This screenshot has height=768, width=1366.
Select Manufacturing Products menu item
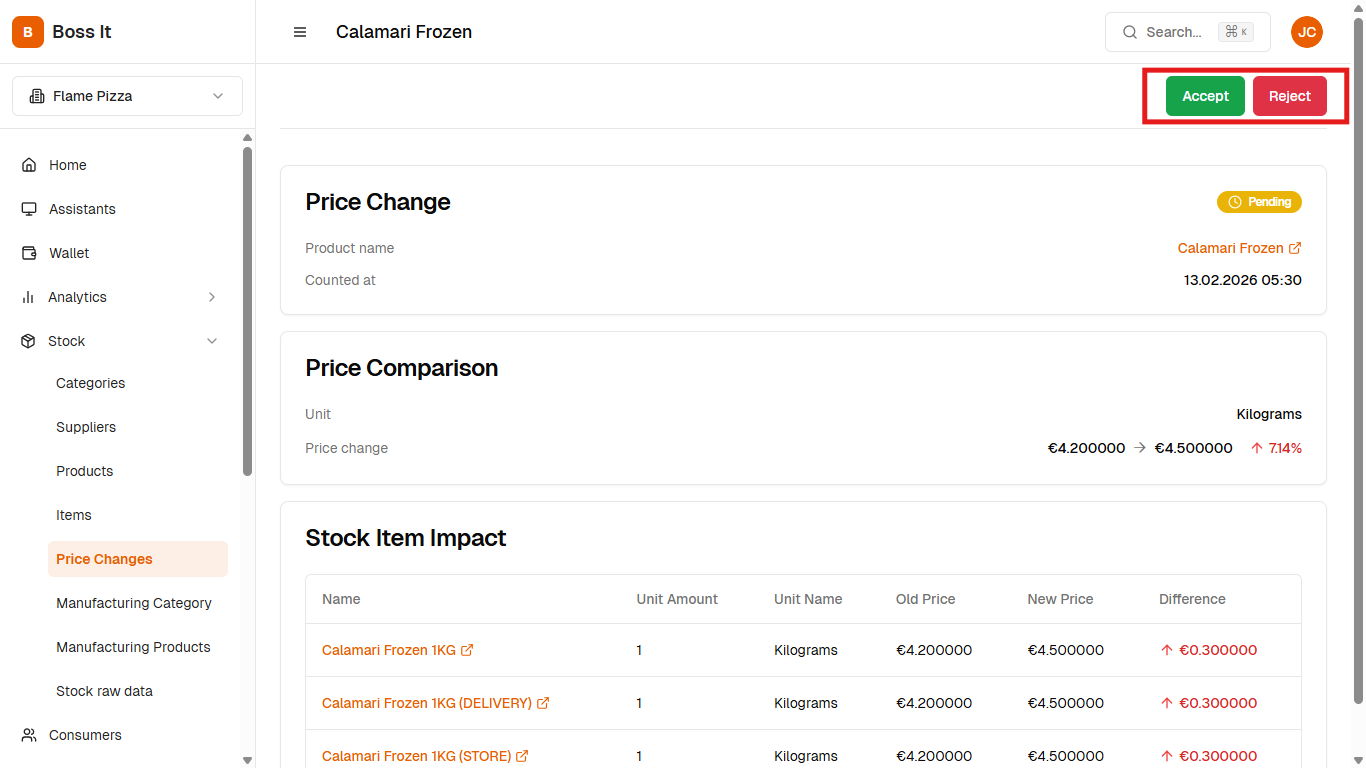[133, 647]
